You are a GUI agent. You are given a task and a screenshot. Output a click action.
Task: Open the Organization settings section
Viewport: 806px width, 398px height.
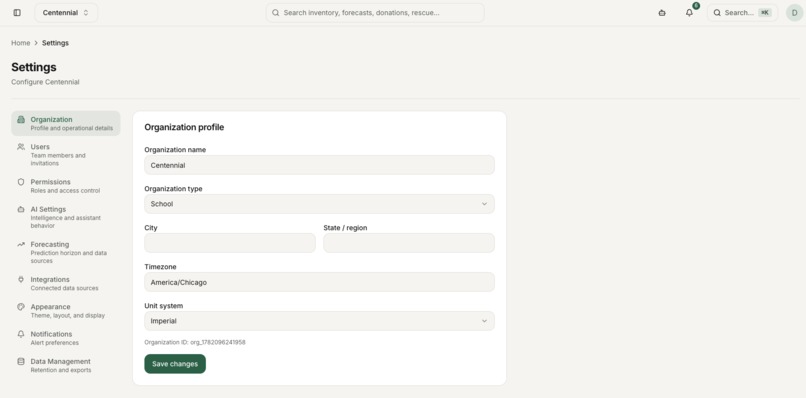pos(66,123)
